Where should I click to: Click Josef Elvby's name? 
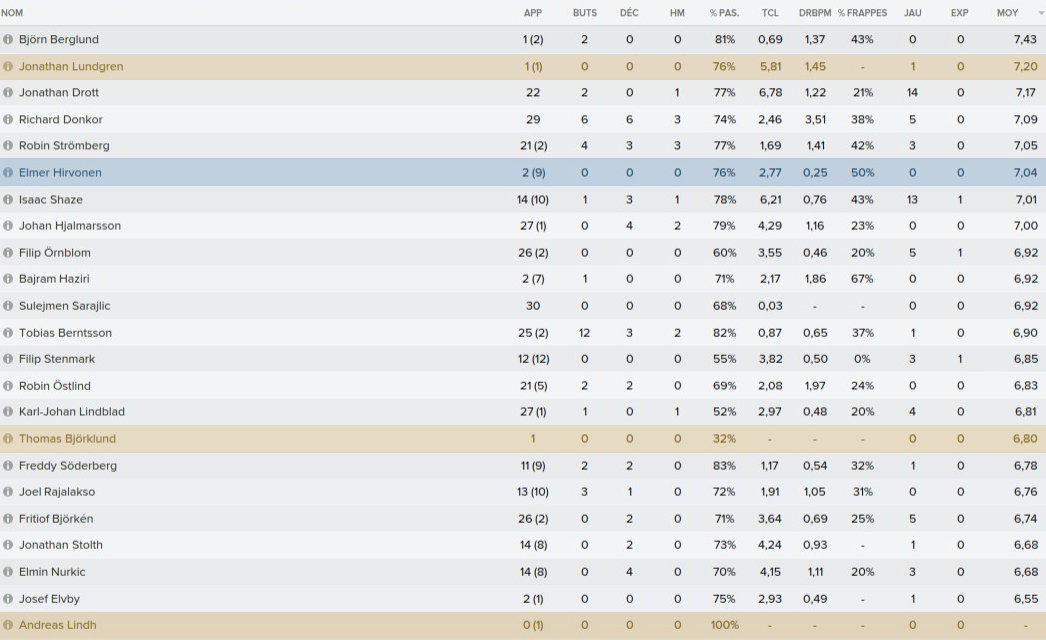click(49, 599)
